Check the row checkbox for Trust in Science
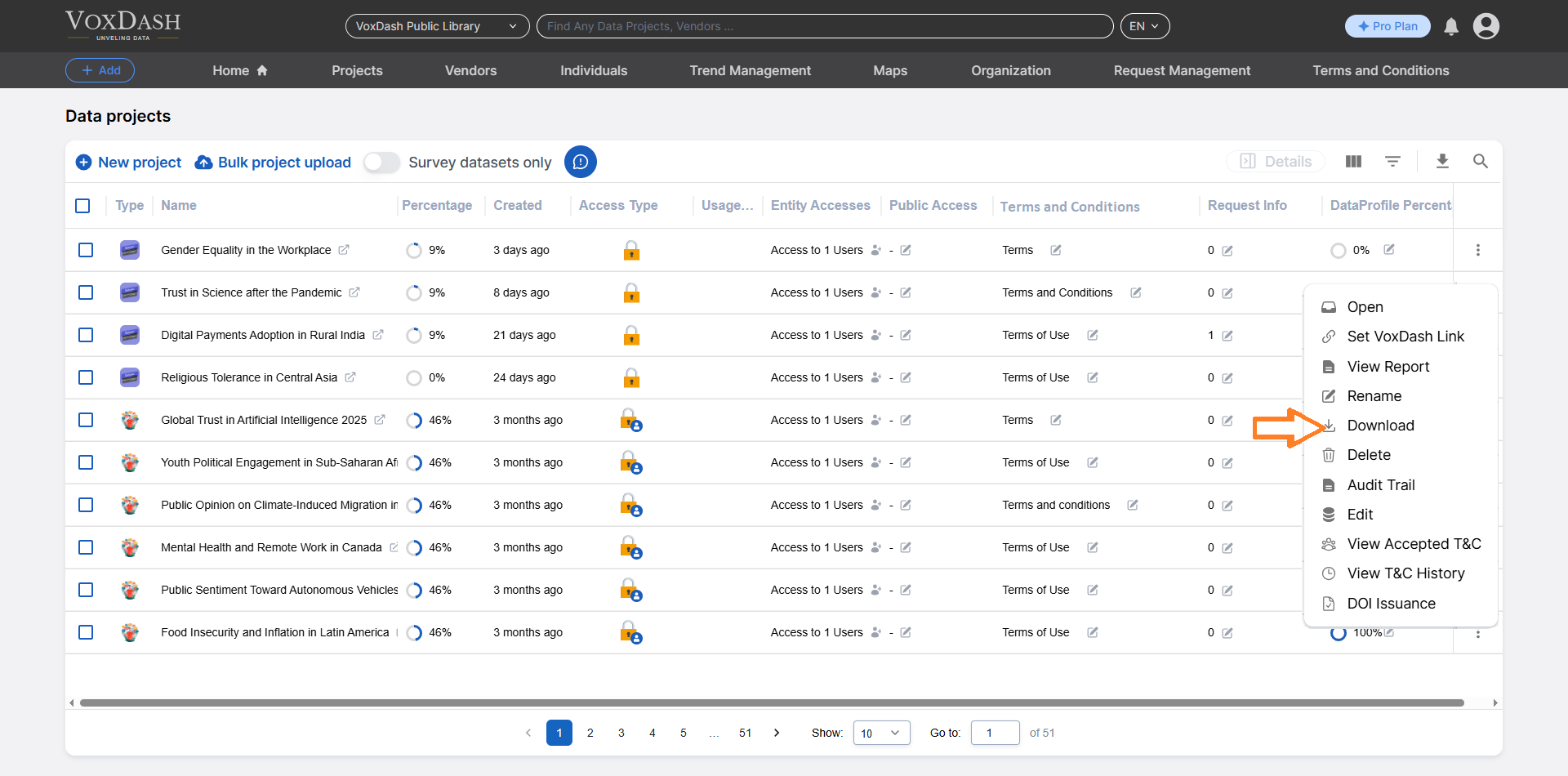This screenshot has width=1568, height=776. tap(86, 292)
